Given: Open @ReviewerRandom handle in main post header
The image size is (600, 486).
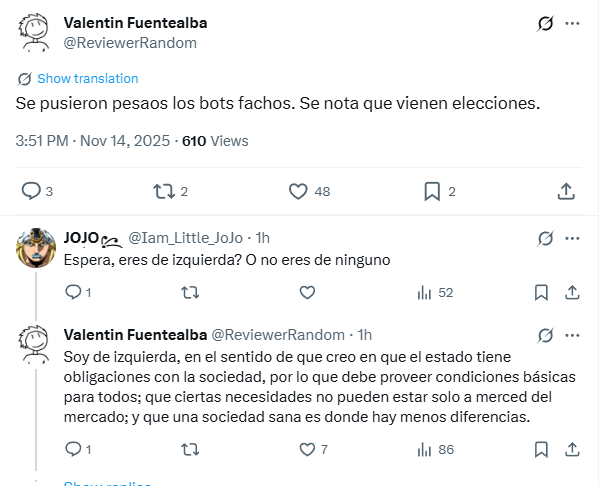Looking at the screenshot, I should click(130, 43).
